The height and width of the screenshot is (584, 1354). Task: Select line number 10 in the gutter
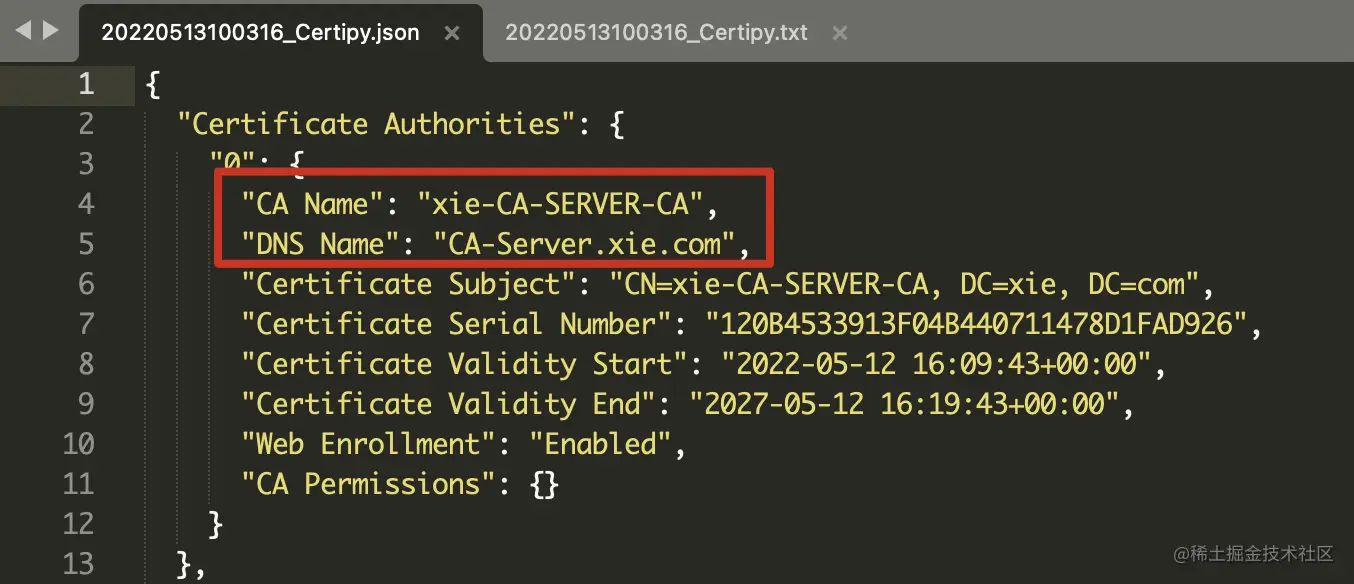[78, 444]
